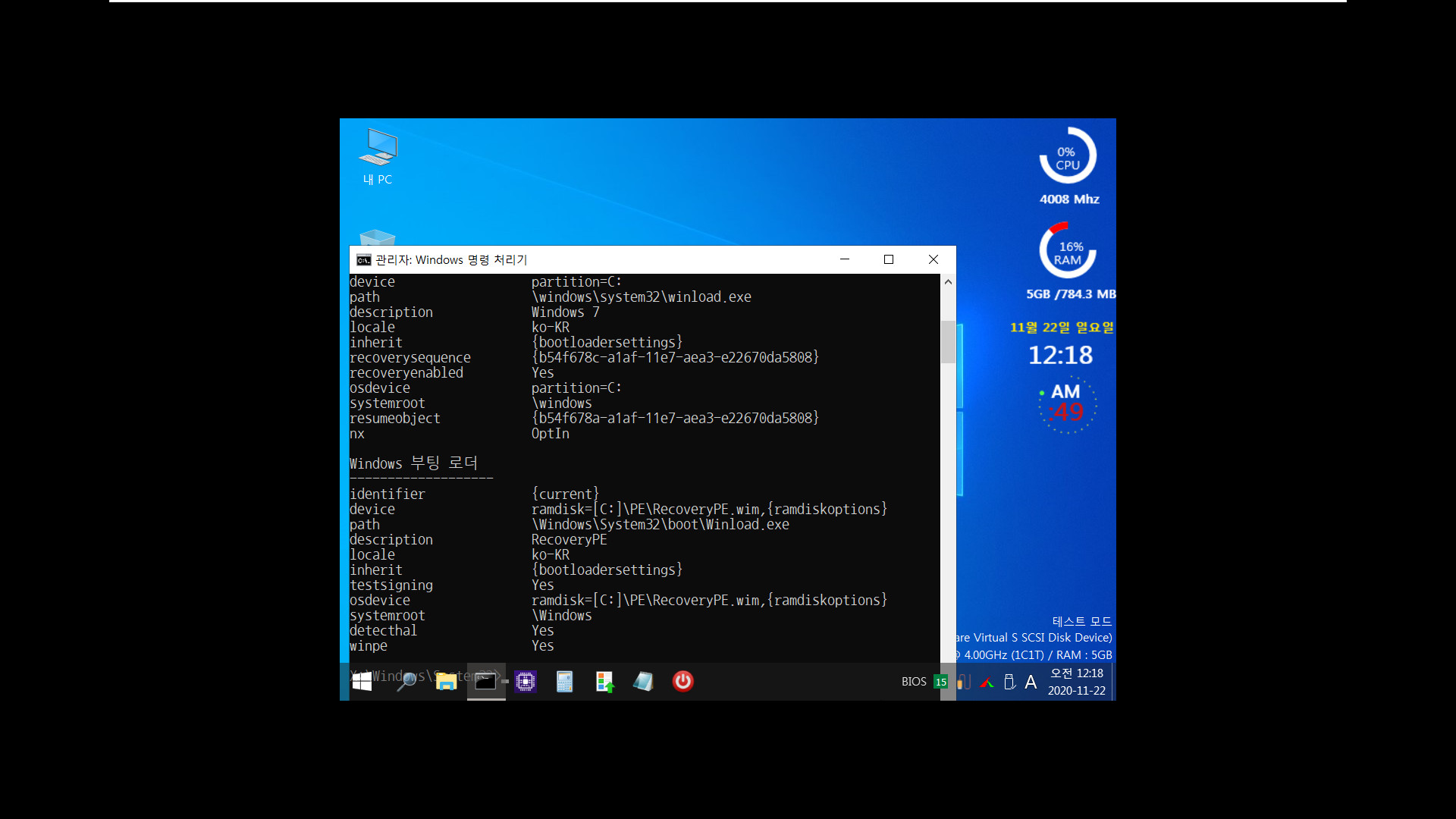Viewport: 1456px width, 819px height.
Task: Click the OptIn nx value
Action: (x=551, y=434)
